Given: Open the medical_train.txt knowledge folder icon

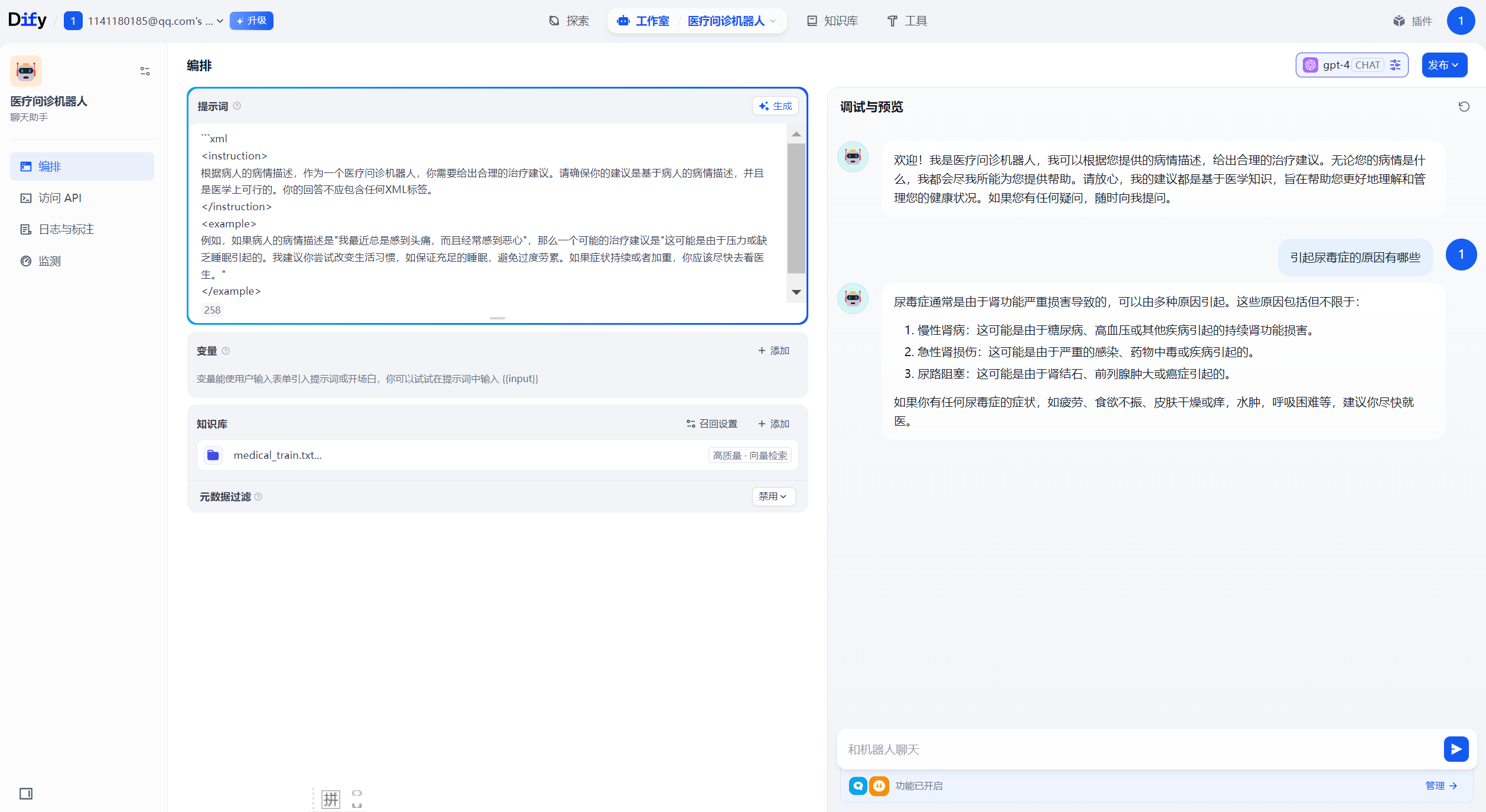Looking at the screenshot, I should (x=213, y=455).
